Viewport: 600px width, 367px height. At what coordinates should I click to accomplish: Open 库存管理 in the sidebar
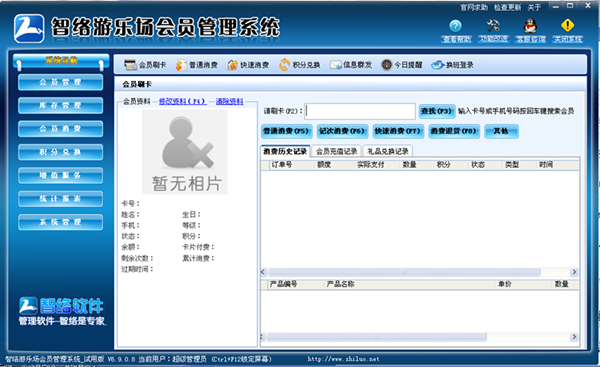tap(60, 105)
